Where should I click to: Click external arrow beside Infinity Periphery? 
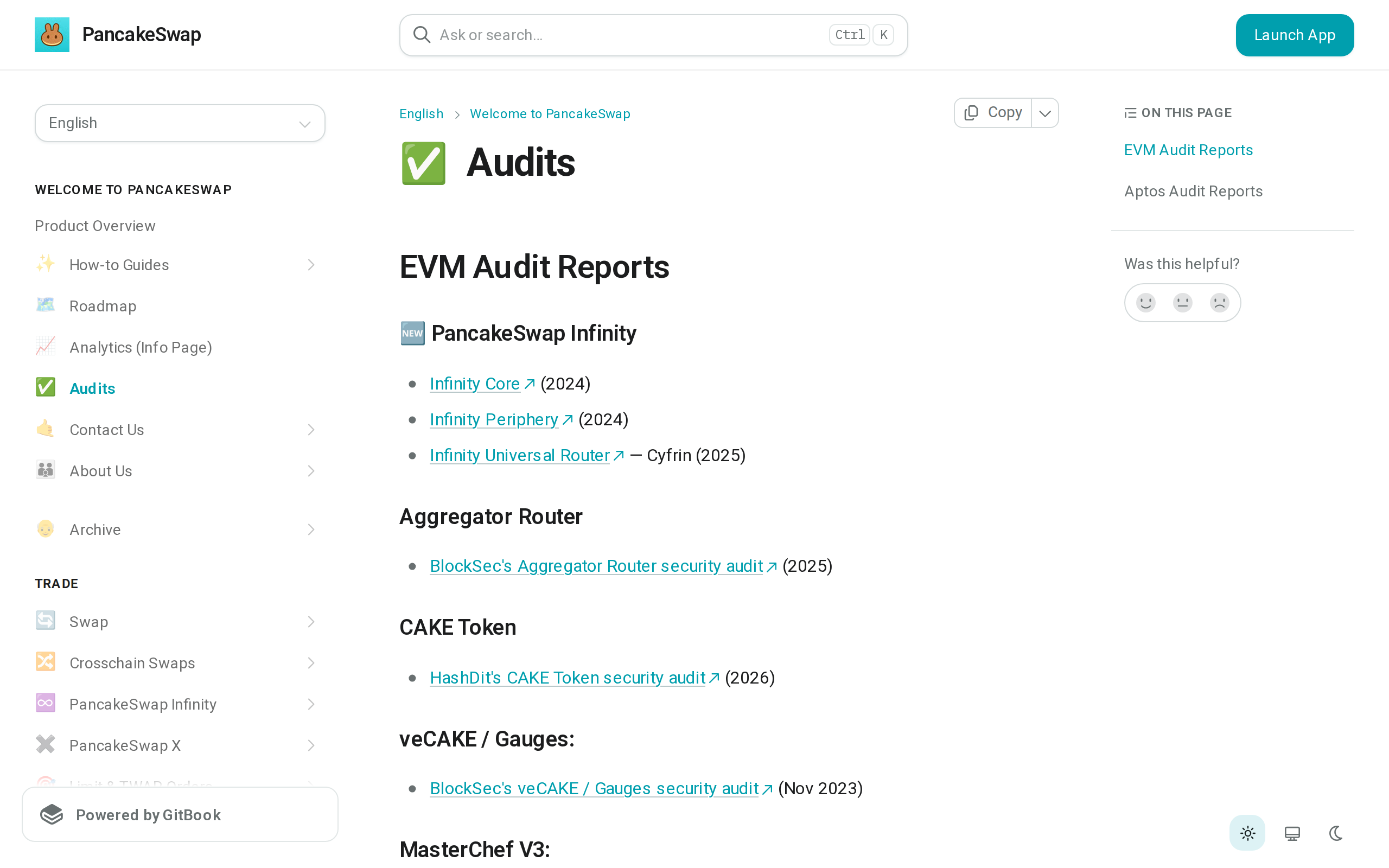click(x=568, y=420)
